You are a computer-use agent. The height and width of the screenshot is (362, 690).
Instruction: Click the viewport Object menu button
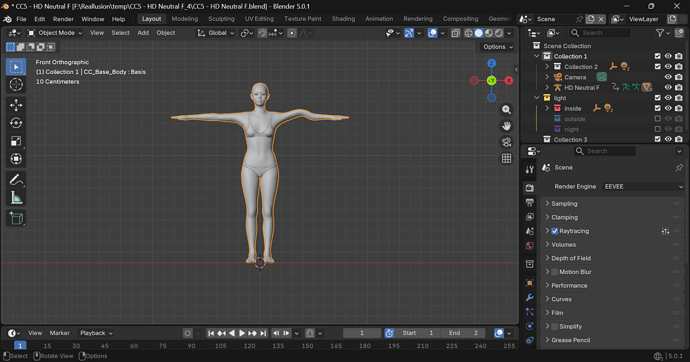165,33
